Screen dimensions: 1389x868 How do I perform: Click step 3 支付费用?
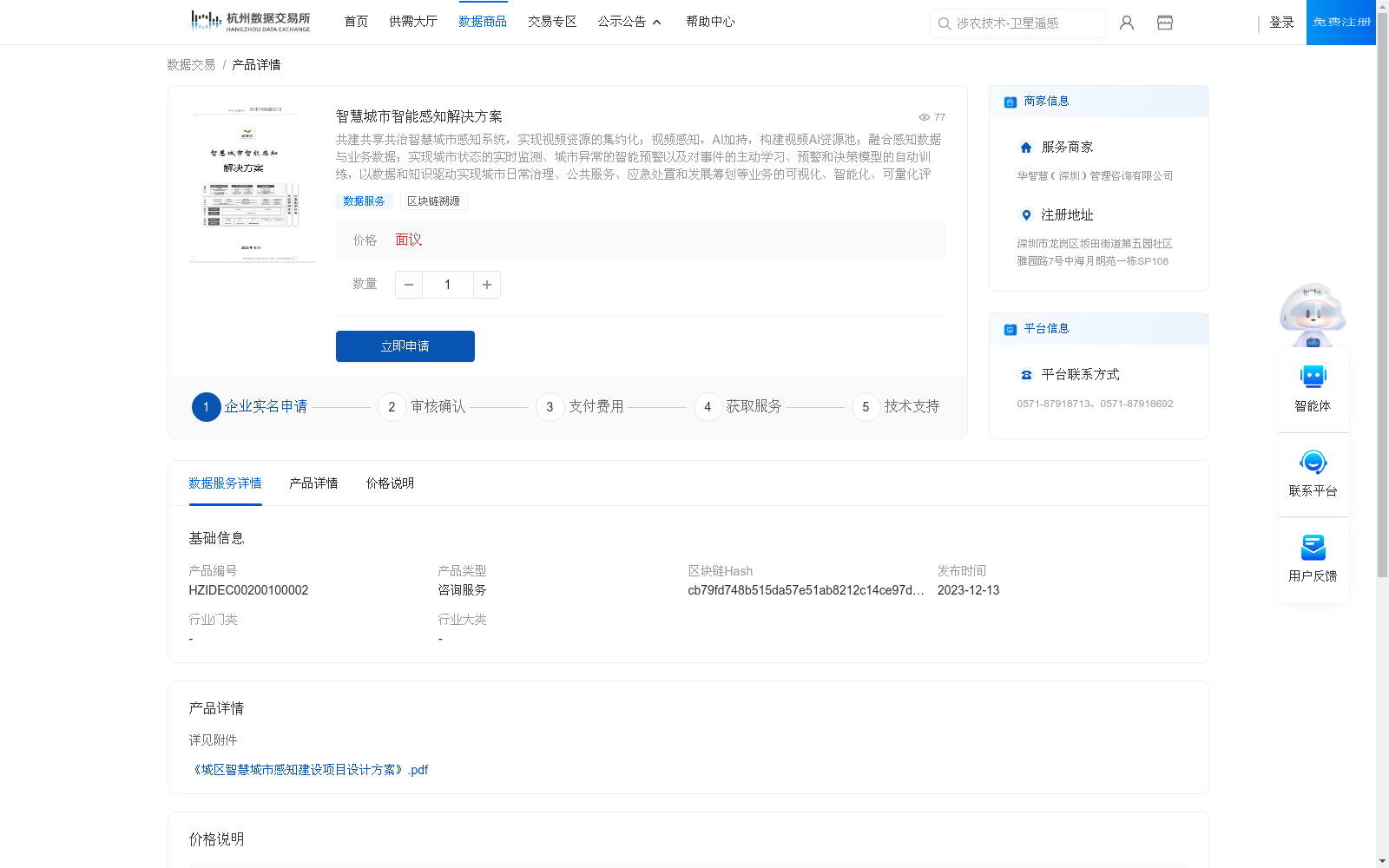580,406
